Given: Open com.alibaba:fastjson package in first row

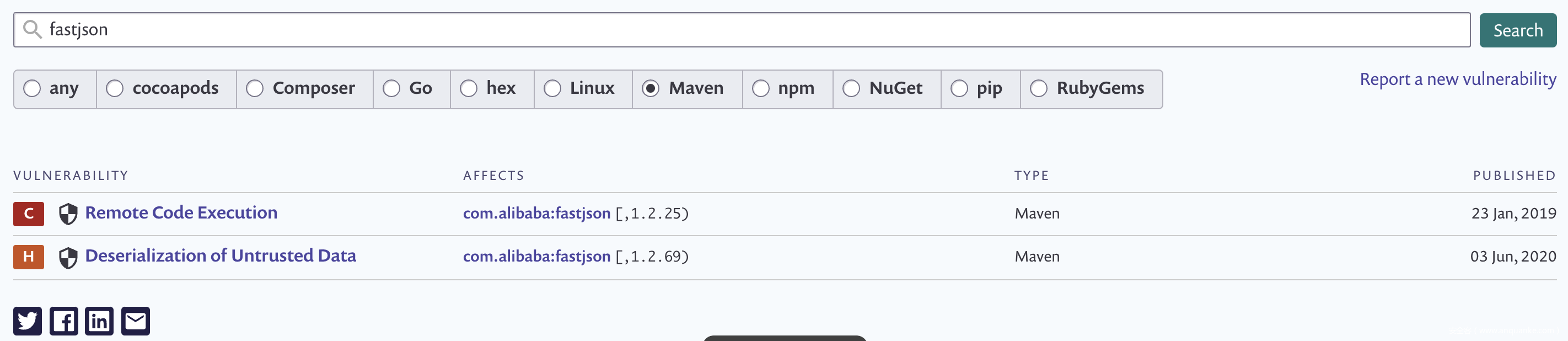Looking at the screenshot, I should pyautogui.click(x=536, y=213).
